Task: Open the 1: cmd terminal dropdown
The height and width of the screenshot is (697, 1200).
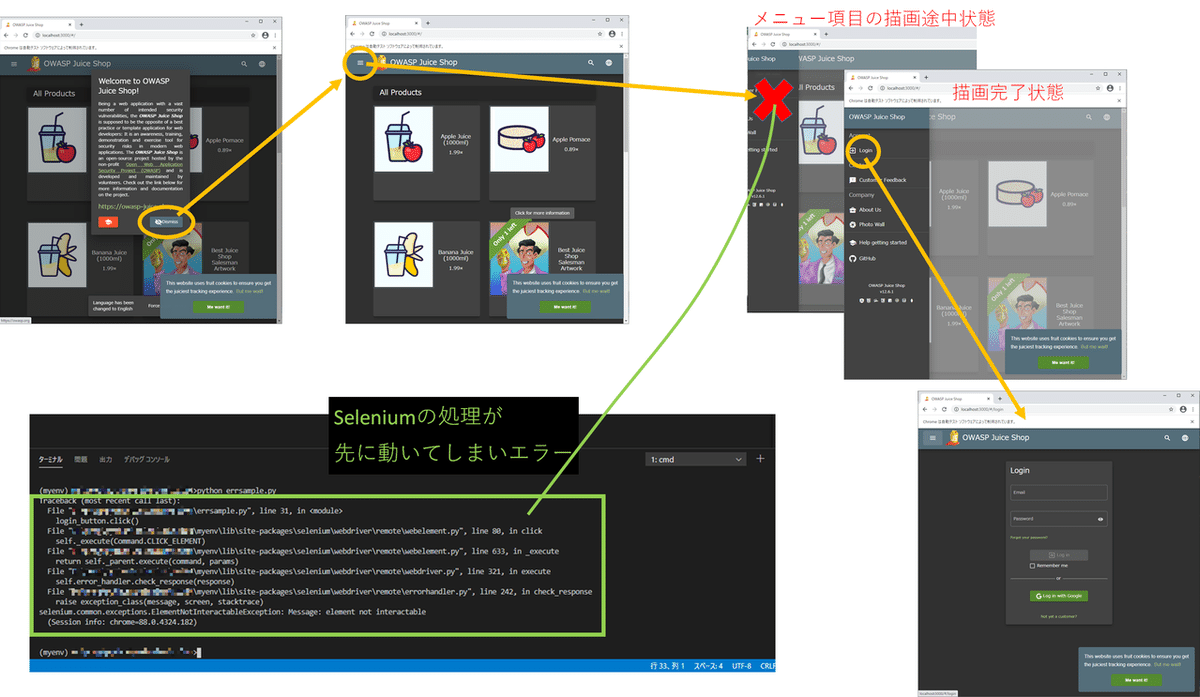Action: pyautogui.click(x=696, y=459)
